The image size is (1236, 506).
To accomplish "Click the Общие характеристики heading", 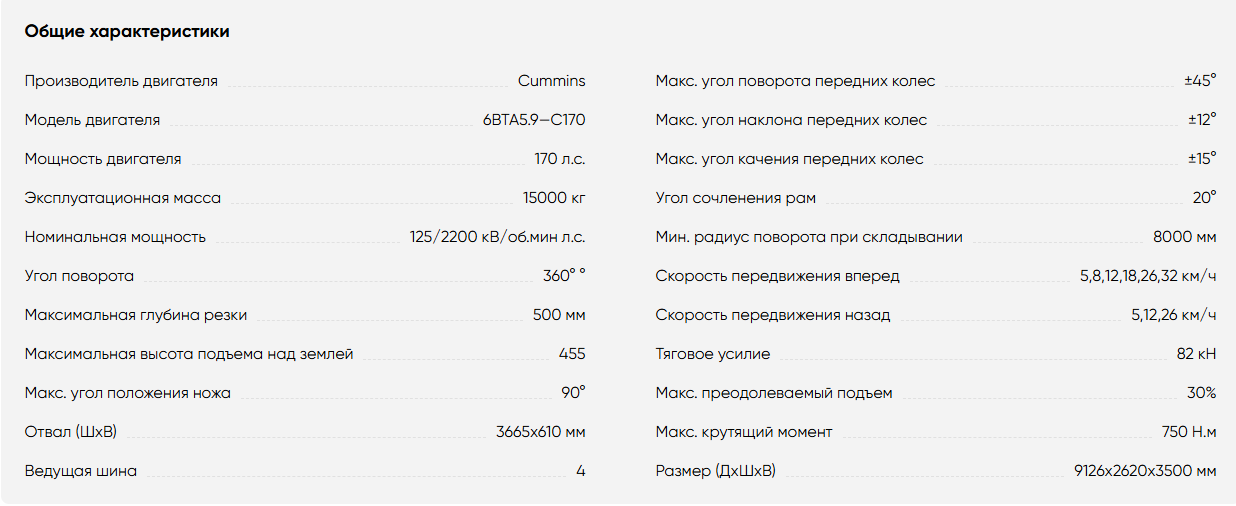I will [x=127, y=32].
